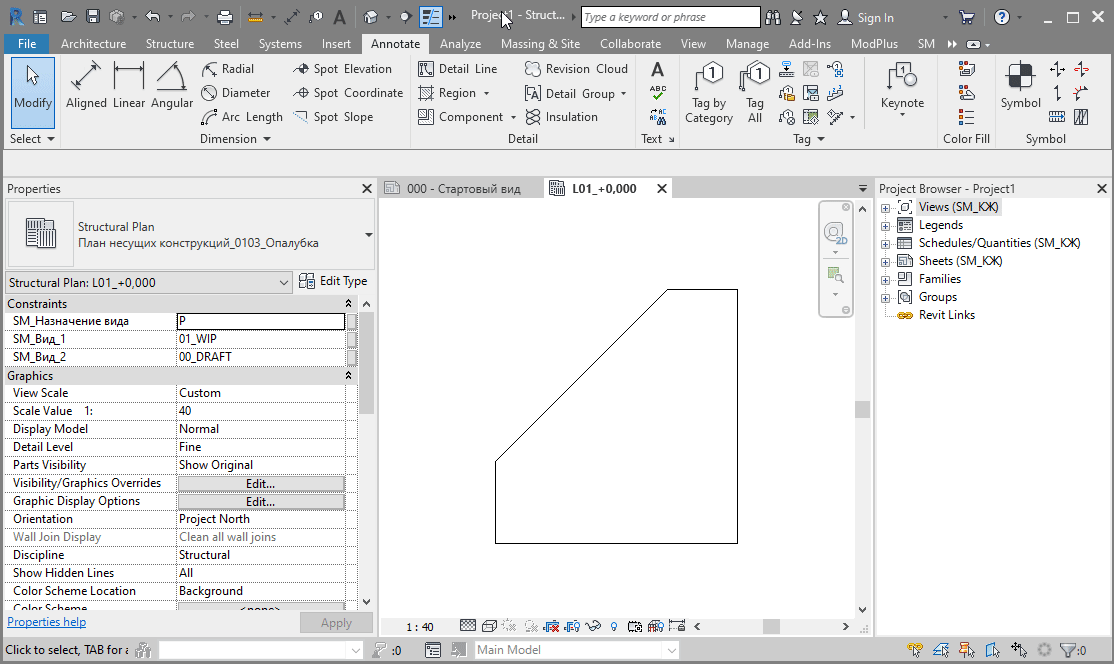
Task: Choose the Linear dimension tool
Action: click(x=129, y=86)
